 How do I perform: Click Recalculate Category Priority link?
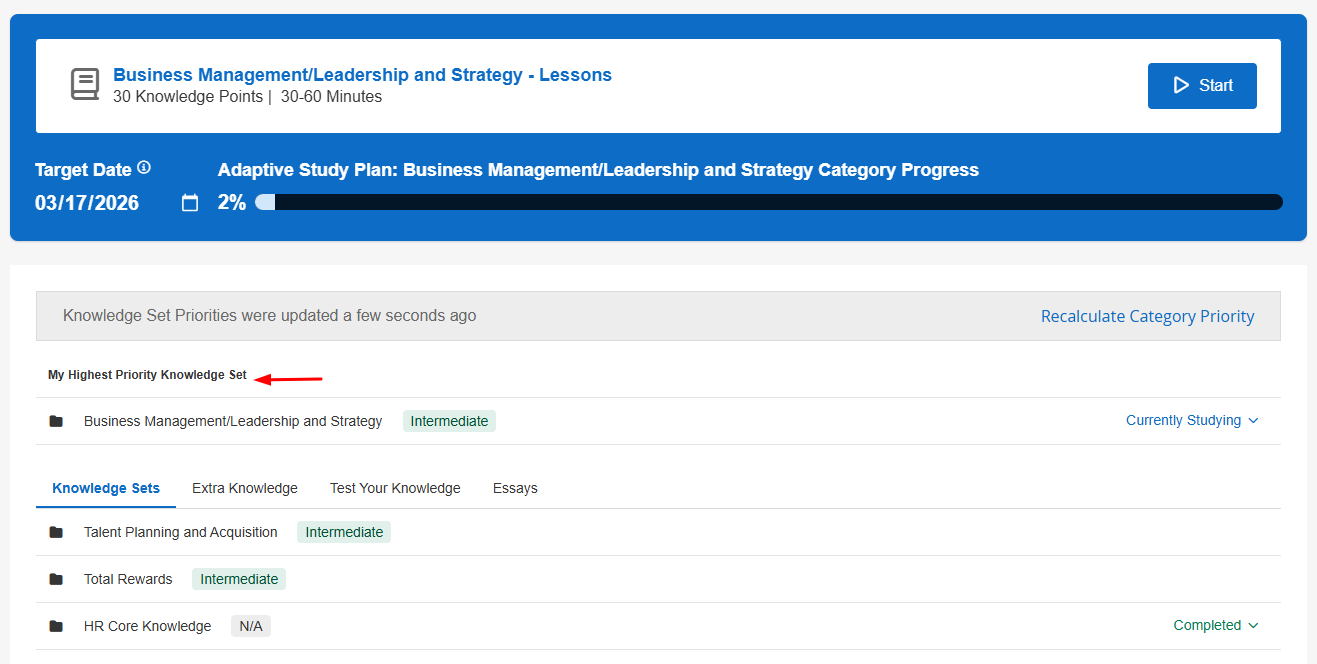click(x=1147, y=316)
